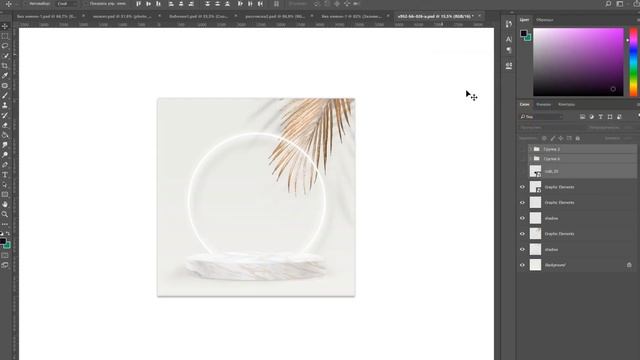Viewport: 640px width, 360px height.
Task: Close the v952-hh-028-a.psd document tab
Action: (480, 16)
